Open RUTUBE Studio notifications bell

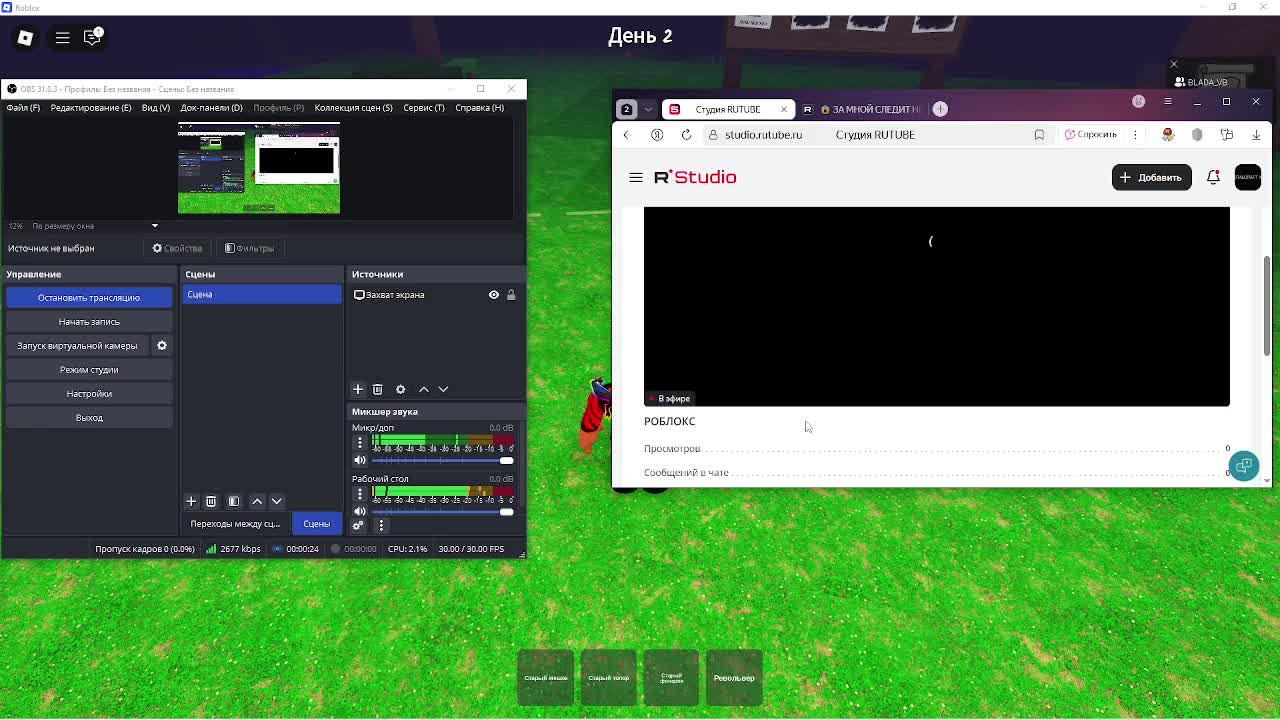click(1213, 177)
